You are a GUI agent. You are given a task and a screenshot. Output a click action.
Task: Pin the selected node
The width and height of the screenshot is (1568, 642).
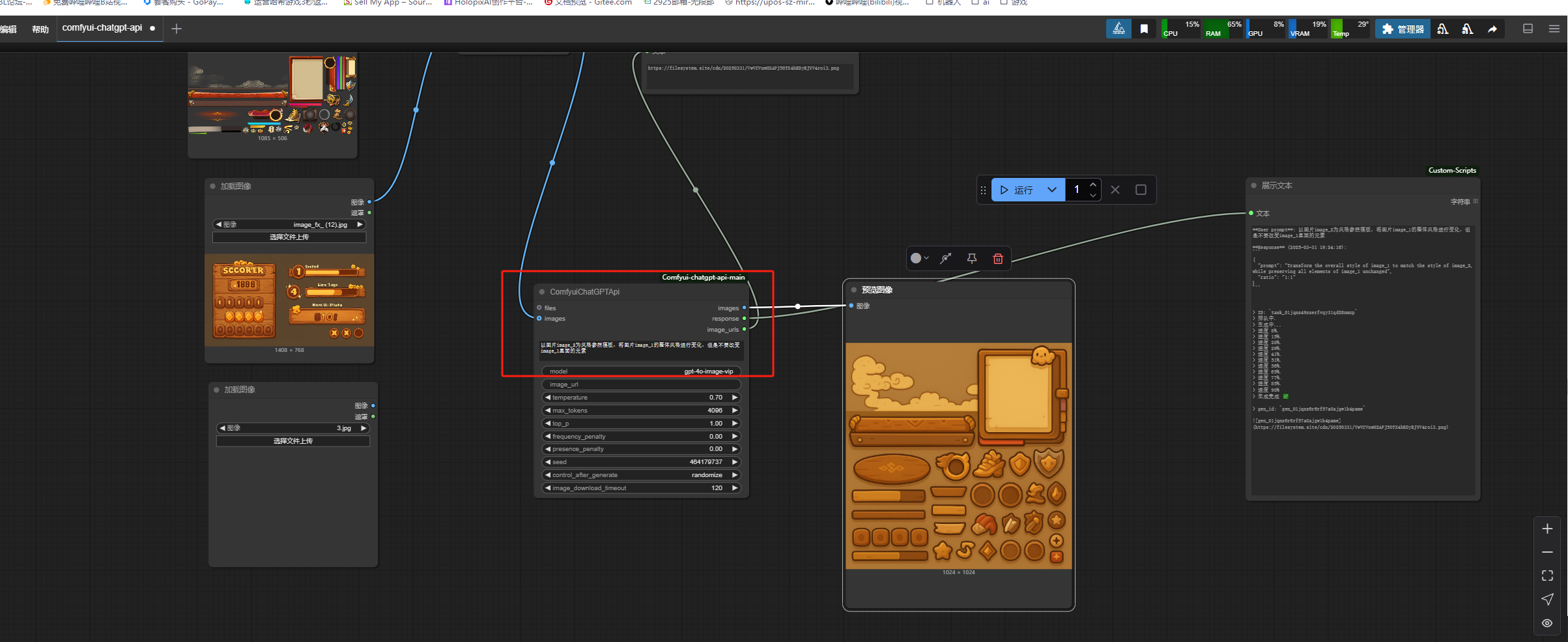pyautogui.click(x=972, y=259)
